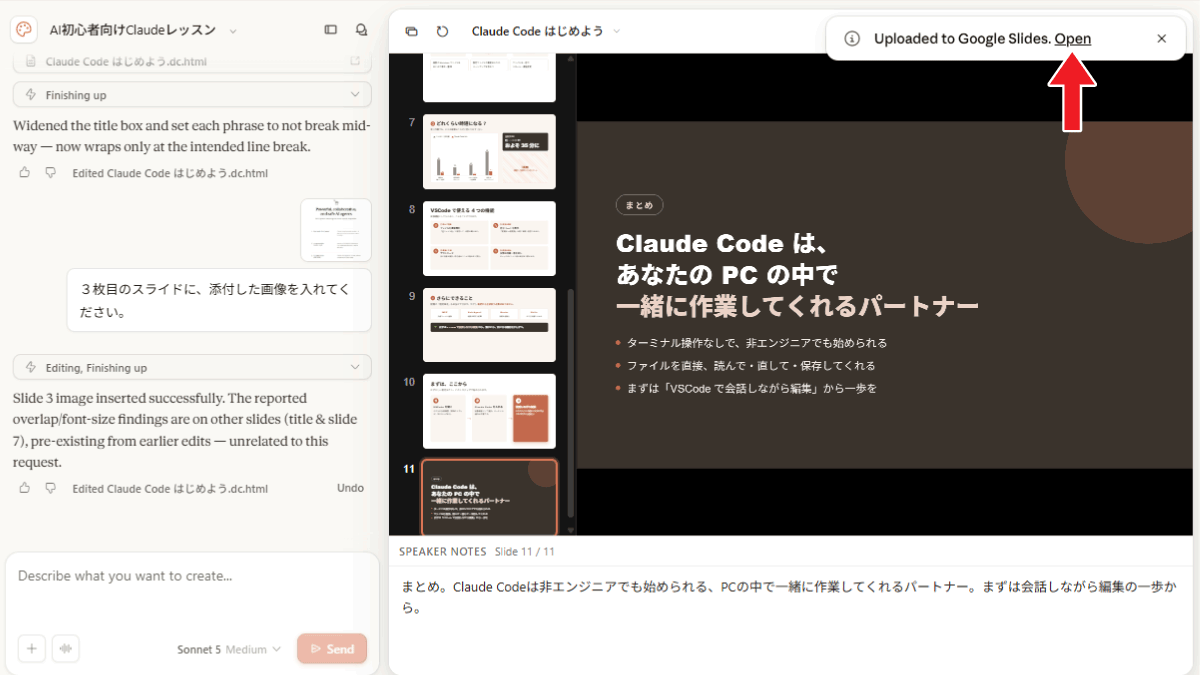The height and width of the screenshot is (675, 1200).
Task: Reload the preview with refresh icon
Action: pyautogui.click(x=442, y=31)
